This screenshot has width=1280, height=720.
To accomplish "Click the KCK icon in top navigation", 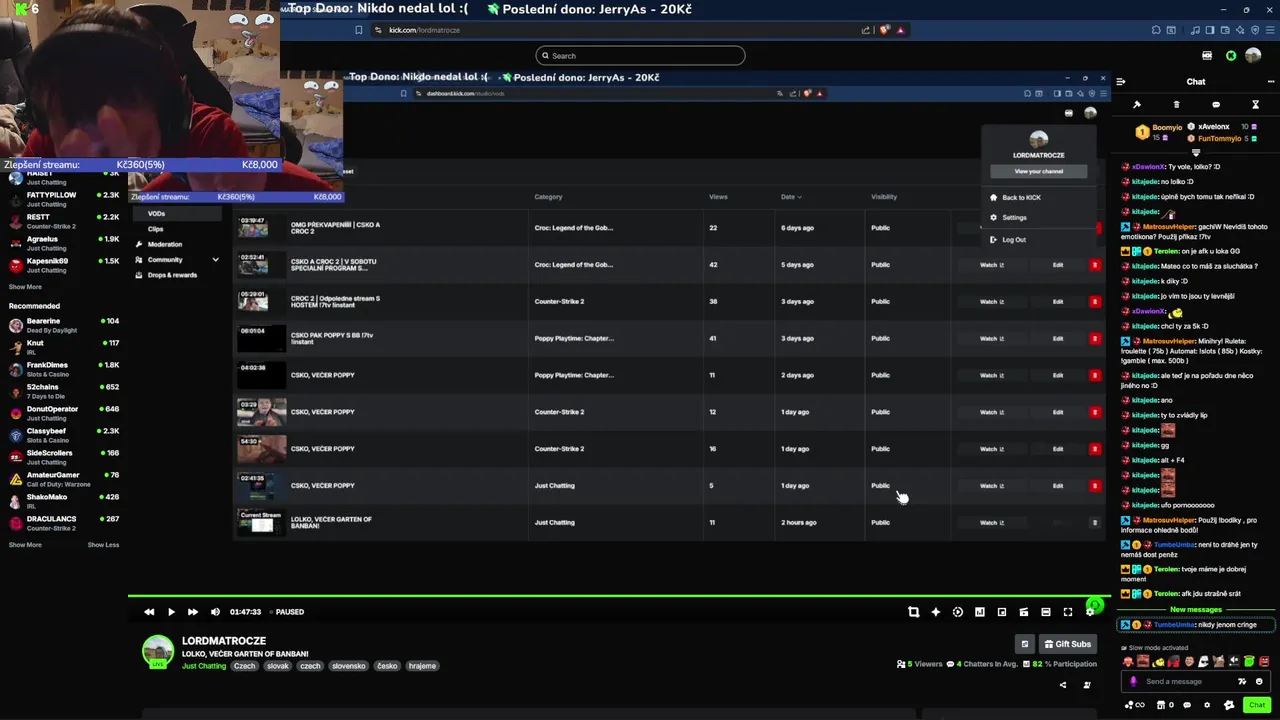I will tap(1207, 56).
